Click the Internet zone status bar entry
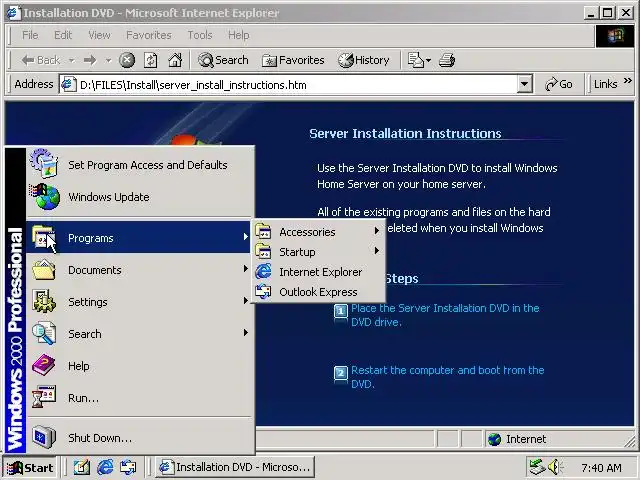The width and height of the screenshot is (640, 480). (x=517, y=439)
